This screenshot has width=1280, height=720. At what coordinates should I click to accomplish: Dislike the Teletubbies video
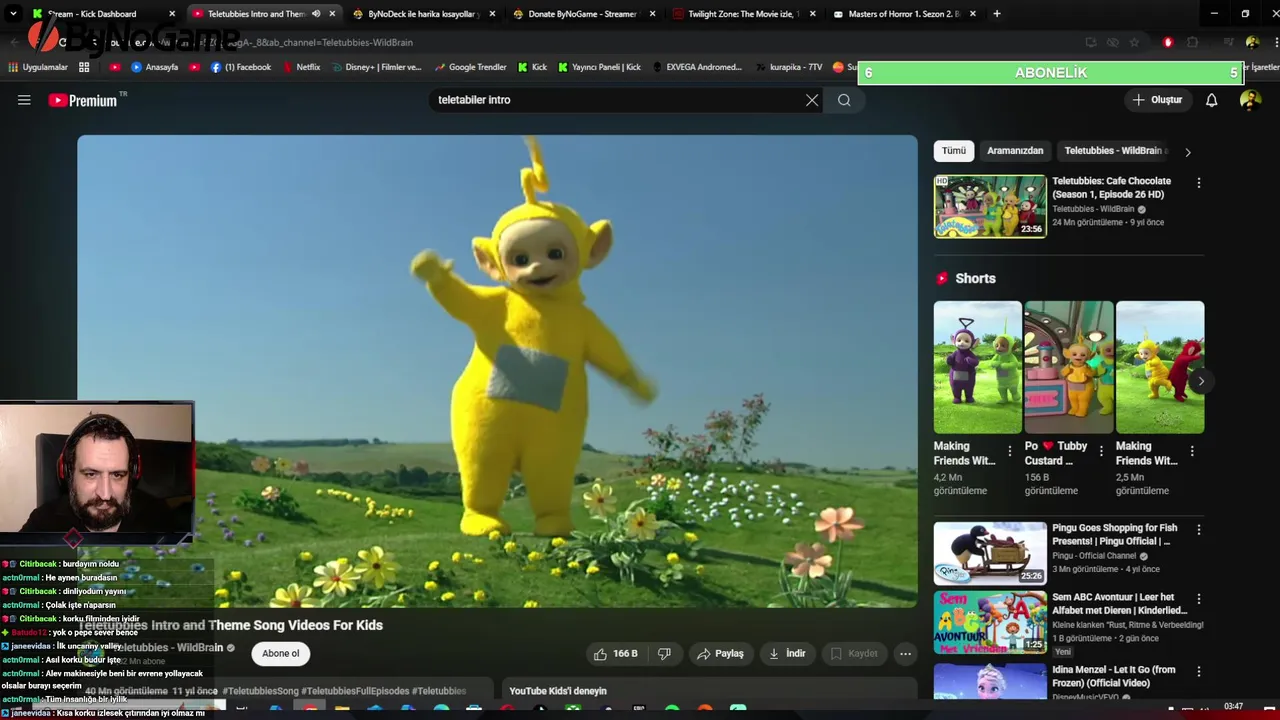click(x=664, y=654)
